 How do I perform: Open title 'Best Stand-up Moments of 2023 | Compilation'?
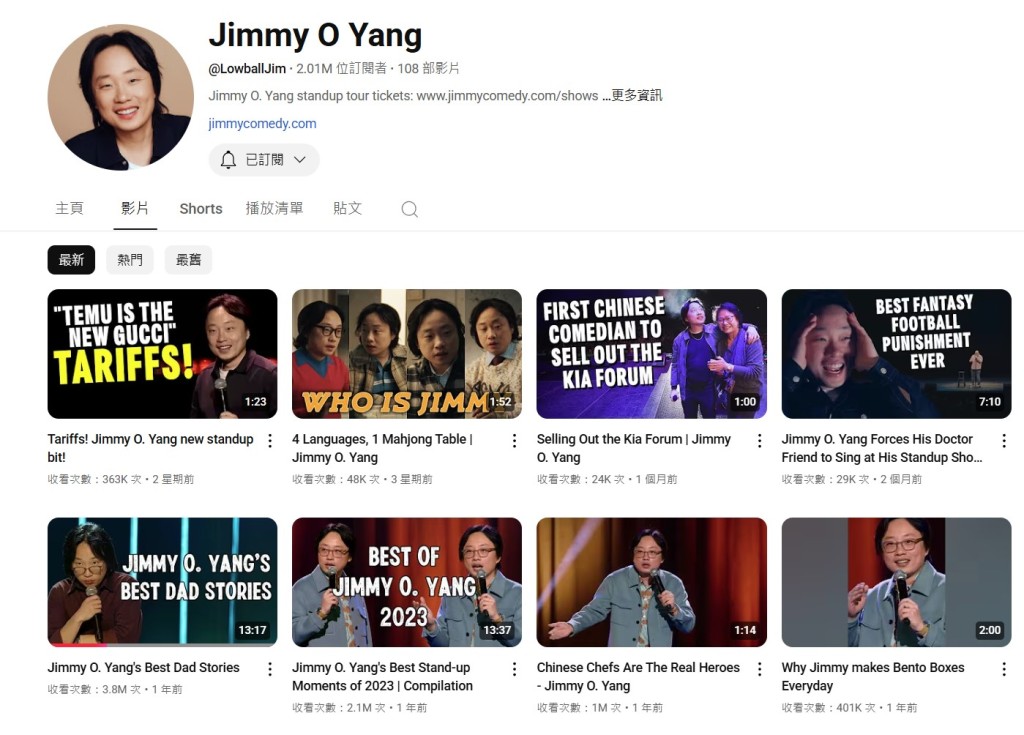coord(383,677)
